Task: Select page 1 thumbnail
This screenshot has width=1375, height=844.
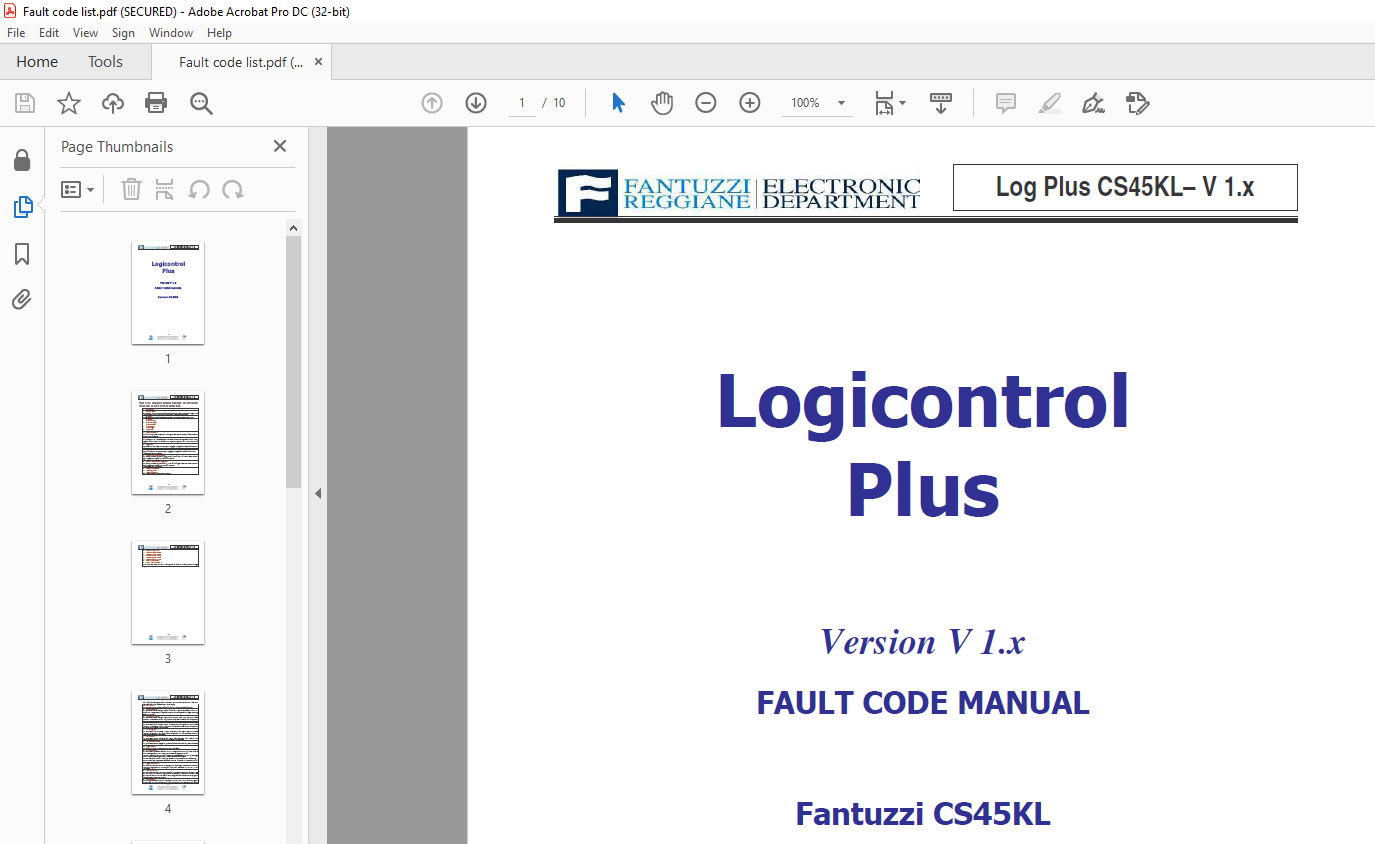Action: tap(168, 293)
